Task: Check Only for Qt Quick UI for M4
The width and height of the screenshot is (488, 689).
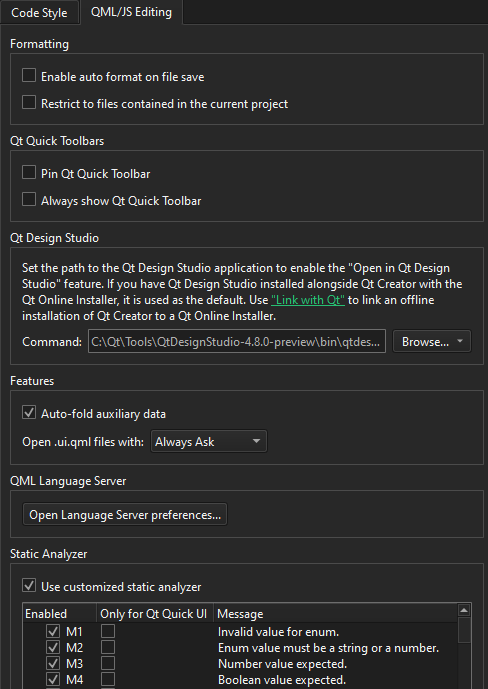Action: point(108,680)
